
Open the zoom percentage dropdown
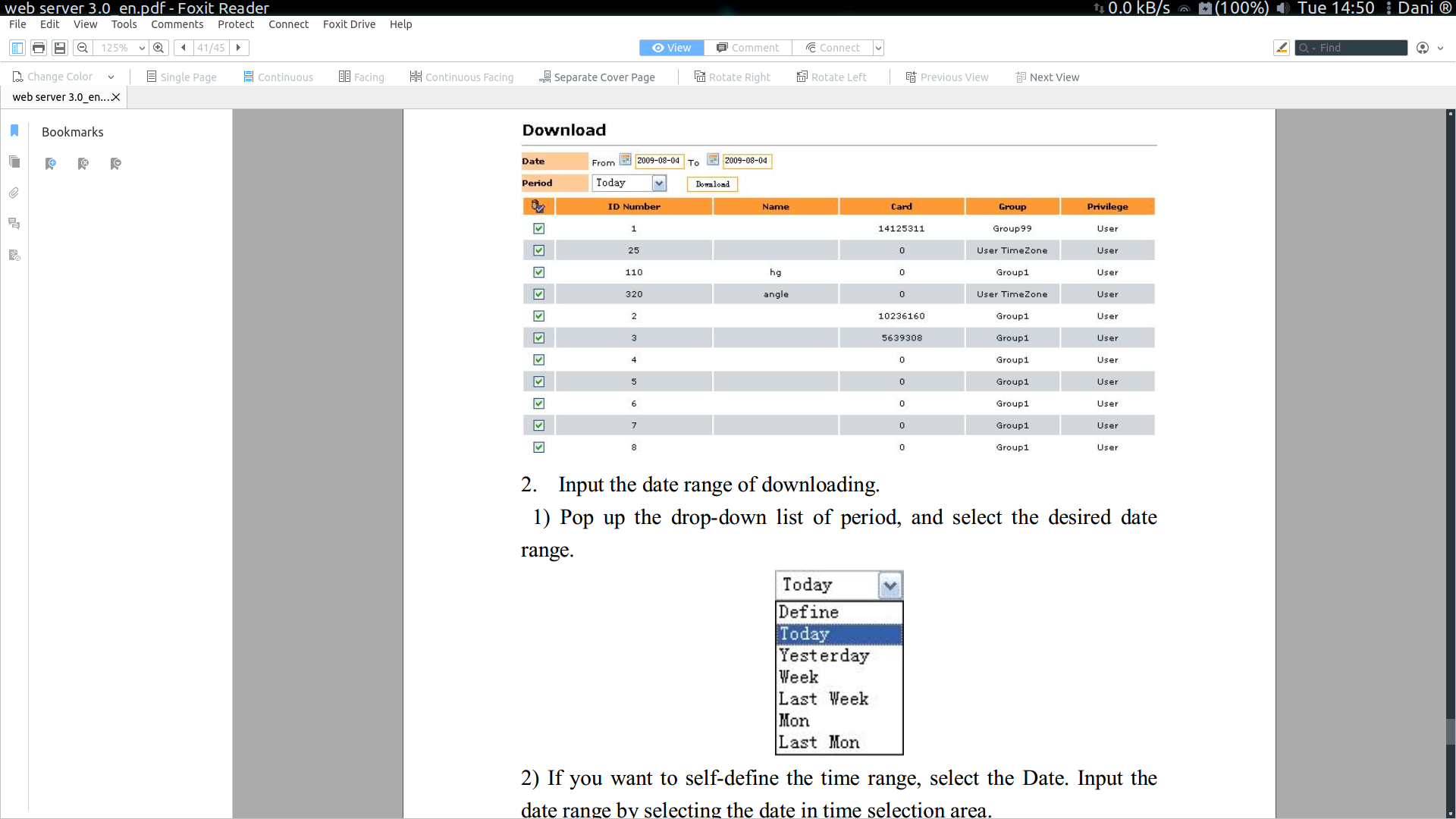[142, 48]
